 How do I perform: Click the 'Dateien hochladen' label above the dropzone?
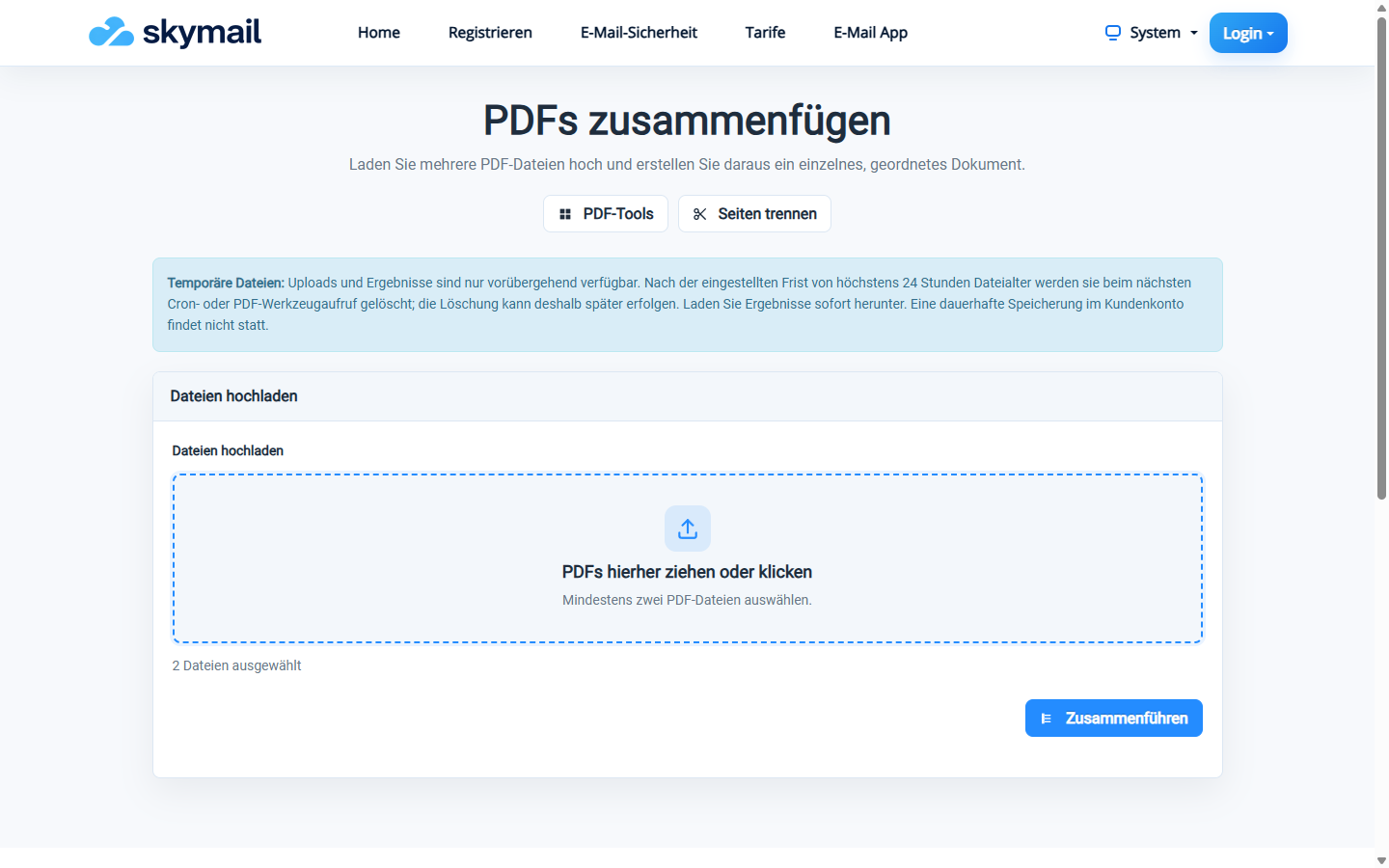point(228,450)
